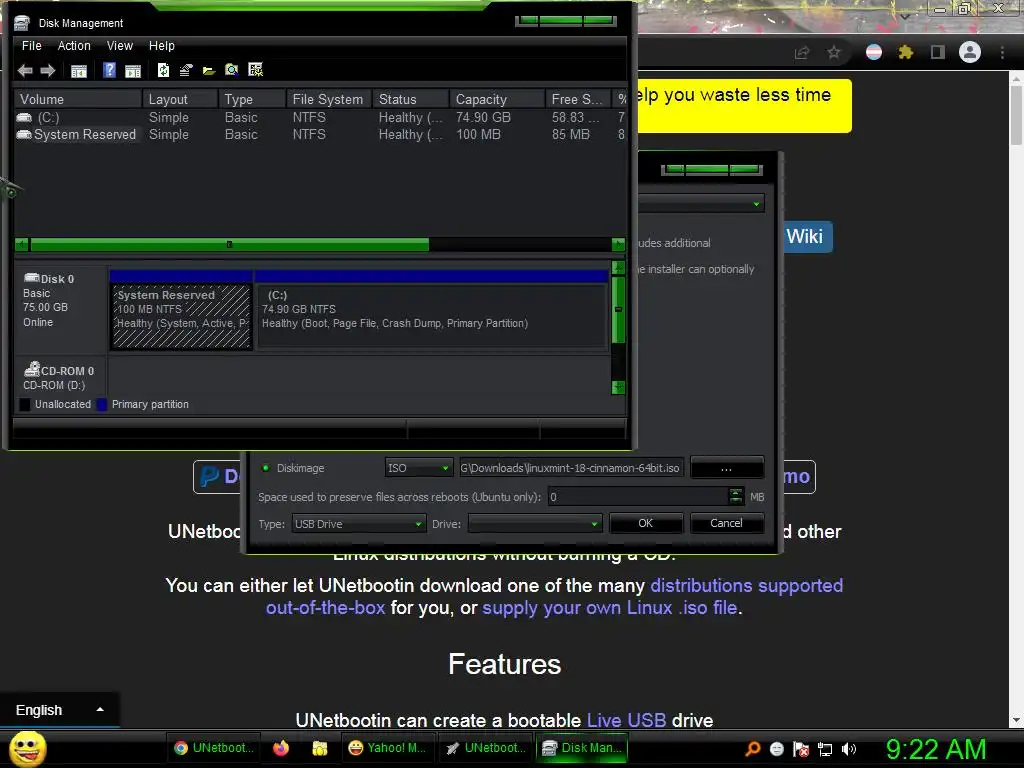1024x768 pixels.
Task: Click the Back arrow in Disk Management toolbar
Action: coord(25,71)
